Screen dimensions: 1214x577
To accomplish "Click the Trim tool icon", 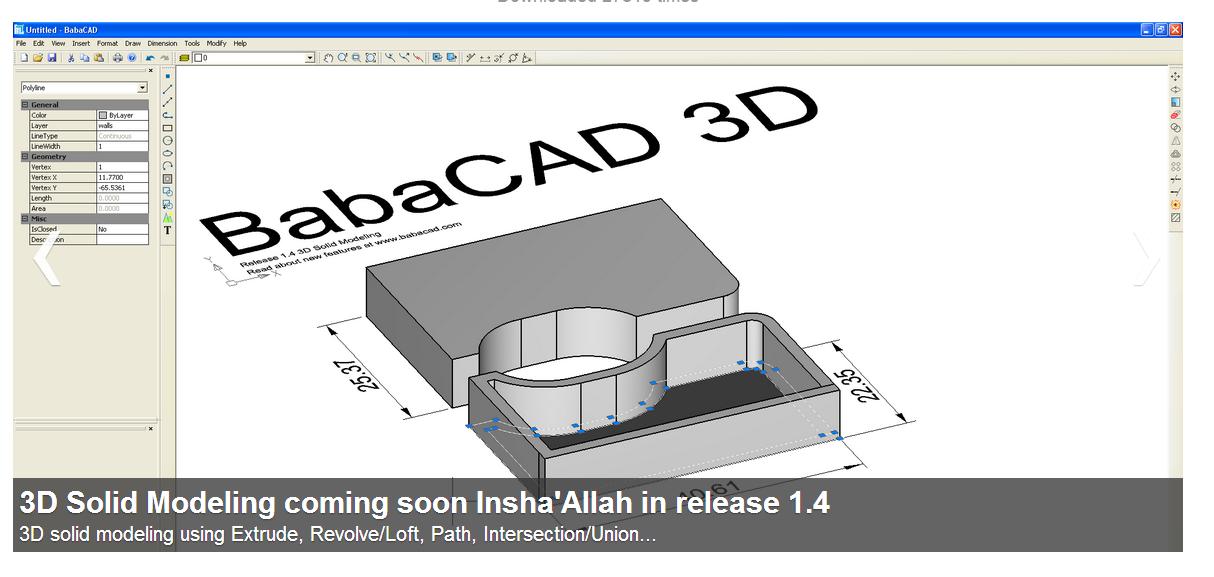I will 1176,179.
